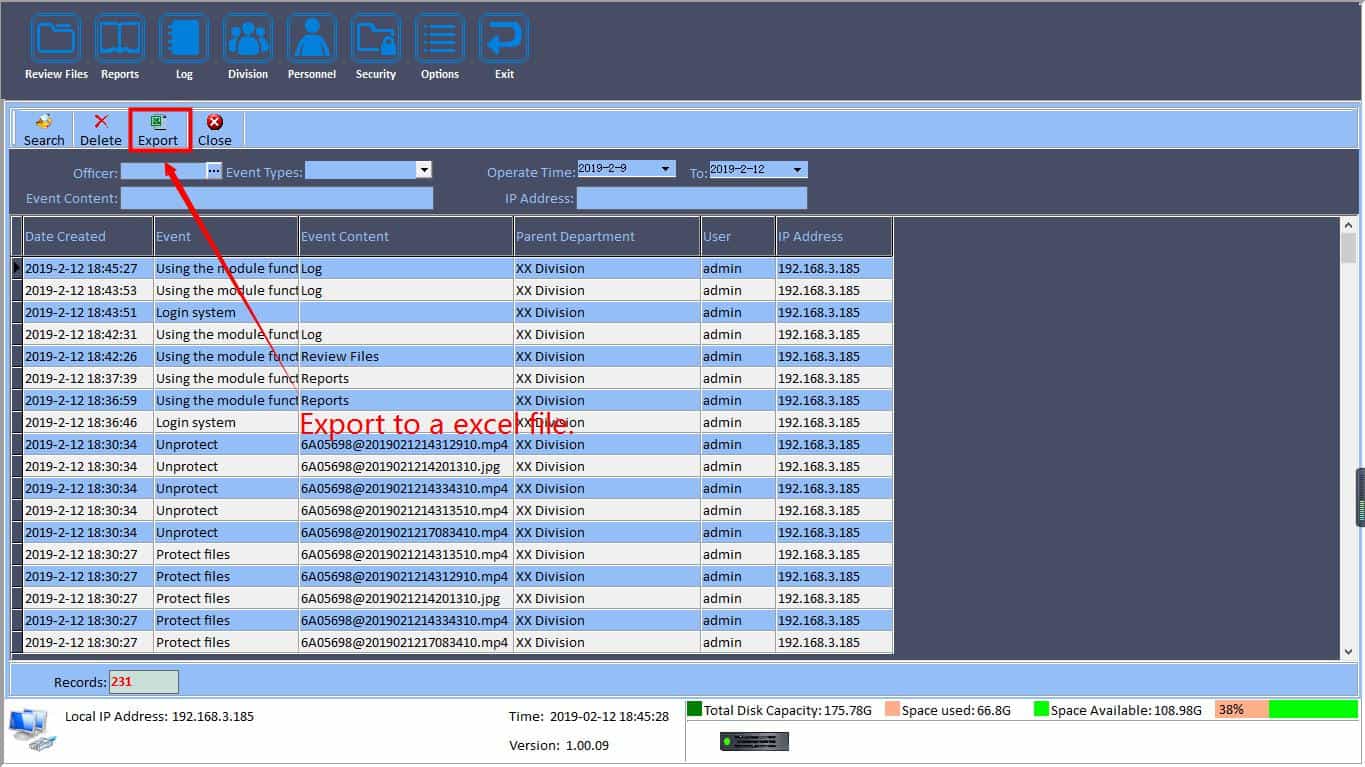Click the Search toolbar button
The height and width of the screenshot is (767, 1365).
(44, 130)
